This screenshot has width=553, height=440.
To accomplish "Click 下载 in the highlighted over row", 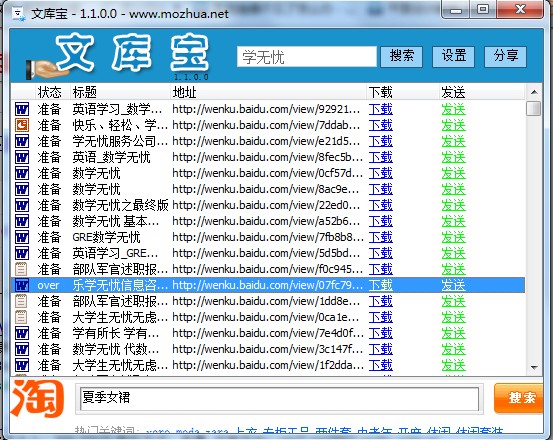I will (381, 285).
